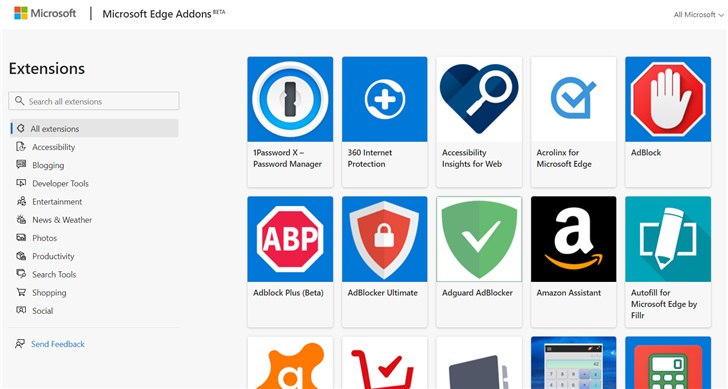728x389 pixels.
Task: Select the Adblock Plus (Beta) ABP icon
Action: pyautogui.click(x=290, y=239)
